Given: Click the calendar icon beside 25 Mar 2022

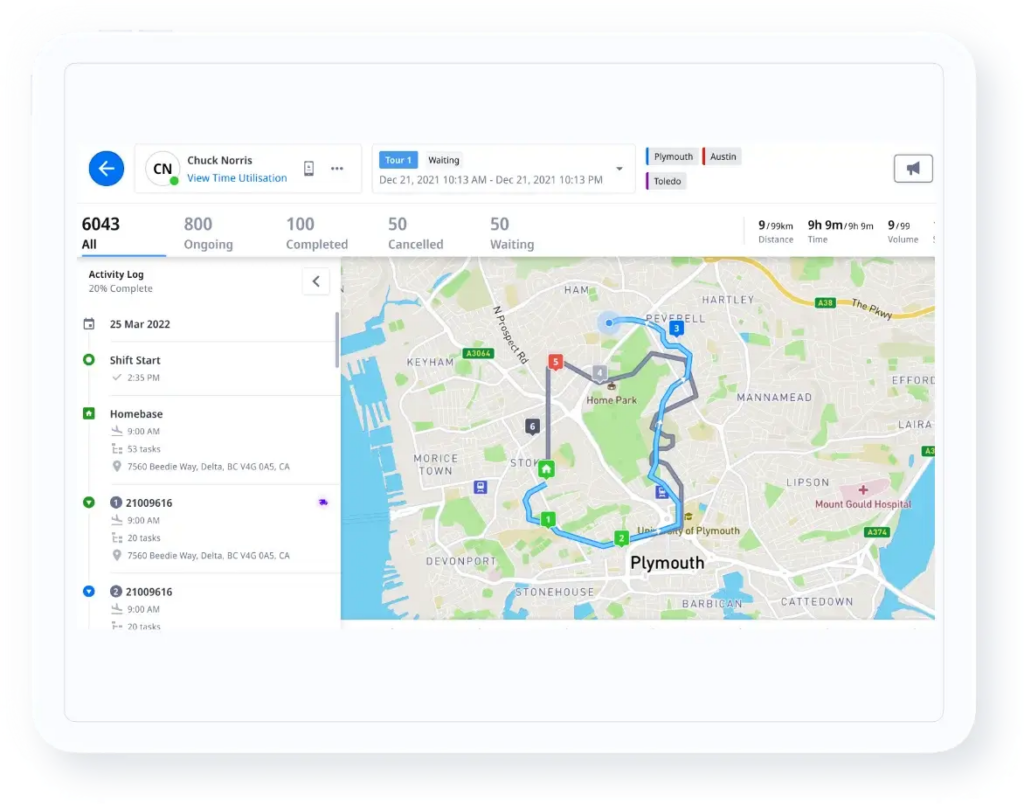Looking at the screenshot, I should coord(90,324).
